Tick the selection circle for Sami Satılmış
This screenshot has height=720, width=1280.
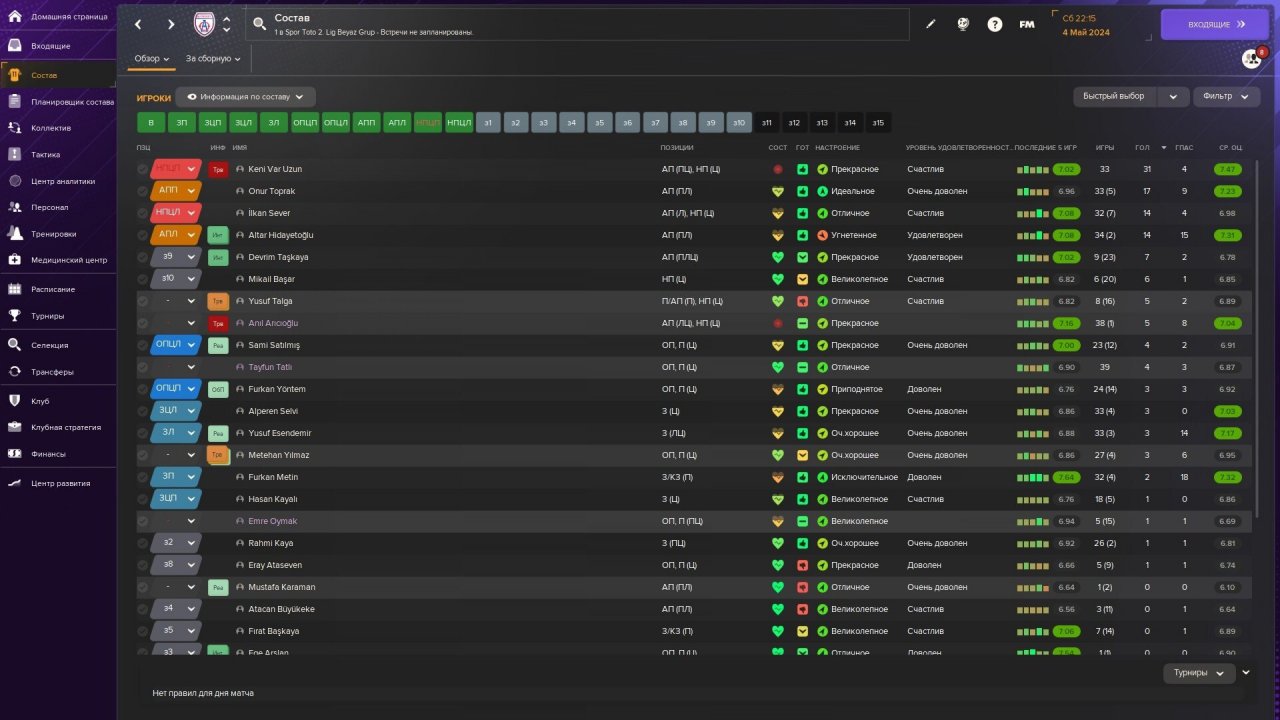[x=143, y=346]
